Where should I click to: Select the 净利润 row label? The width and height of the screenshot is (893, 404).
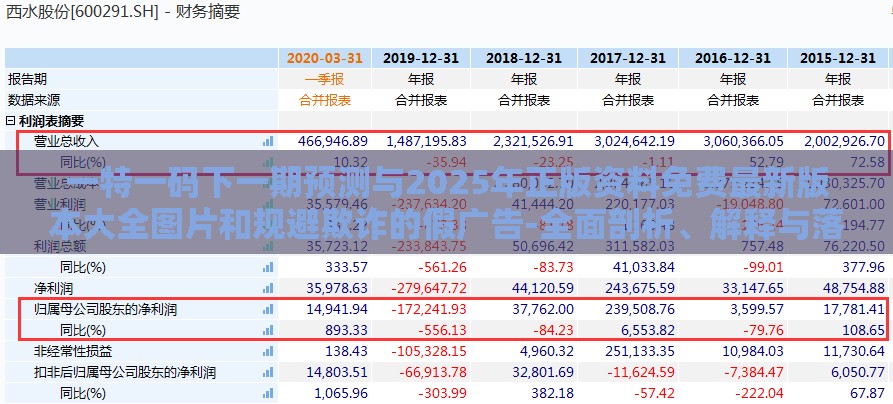click(x=53, y=288)
